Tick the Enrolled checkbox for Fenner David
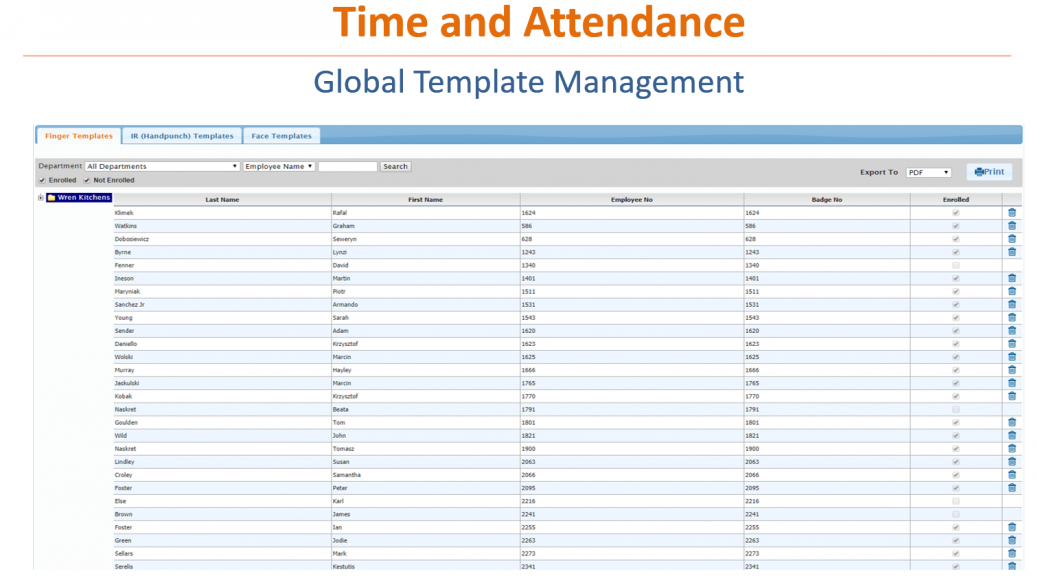1038x576 pixels. (956, 265)
